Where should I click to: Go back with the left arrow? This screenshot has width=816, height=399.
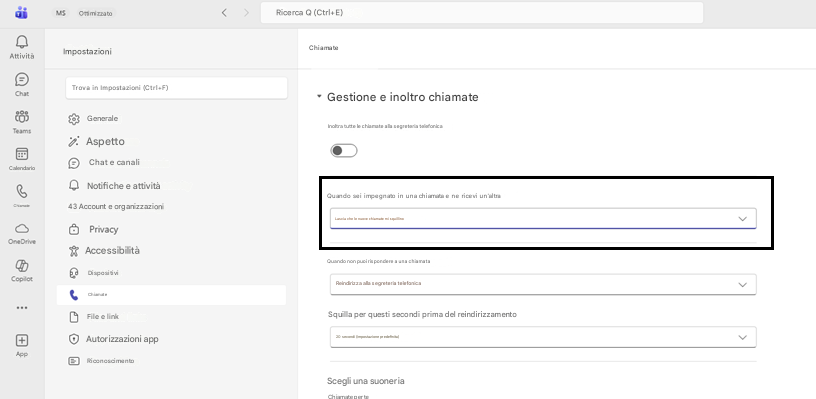224,13
